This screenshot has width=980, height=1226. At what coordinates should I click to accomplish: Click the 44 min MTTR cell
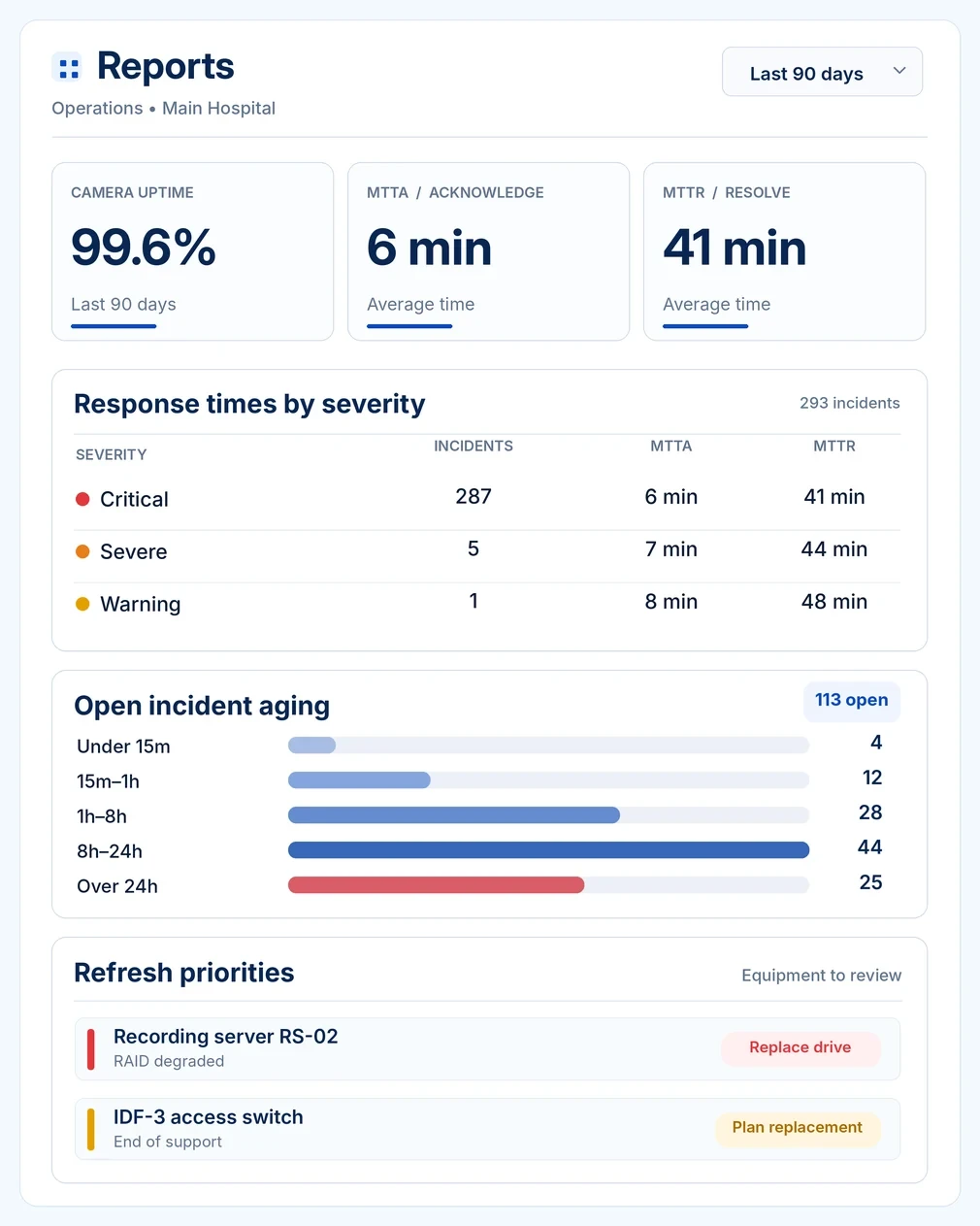834,548
